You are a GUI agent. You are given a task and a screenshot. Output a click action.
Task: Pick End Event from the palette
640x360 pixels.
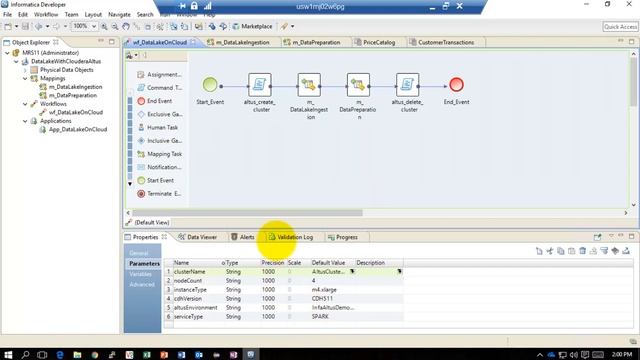point(155,101)
